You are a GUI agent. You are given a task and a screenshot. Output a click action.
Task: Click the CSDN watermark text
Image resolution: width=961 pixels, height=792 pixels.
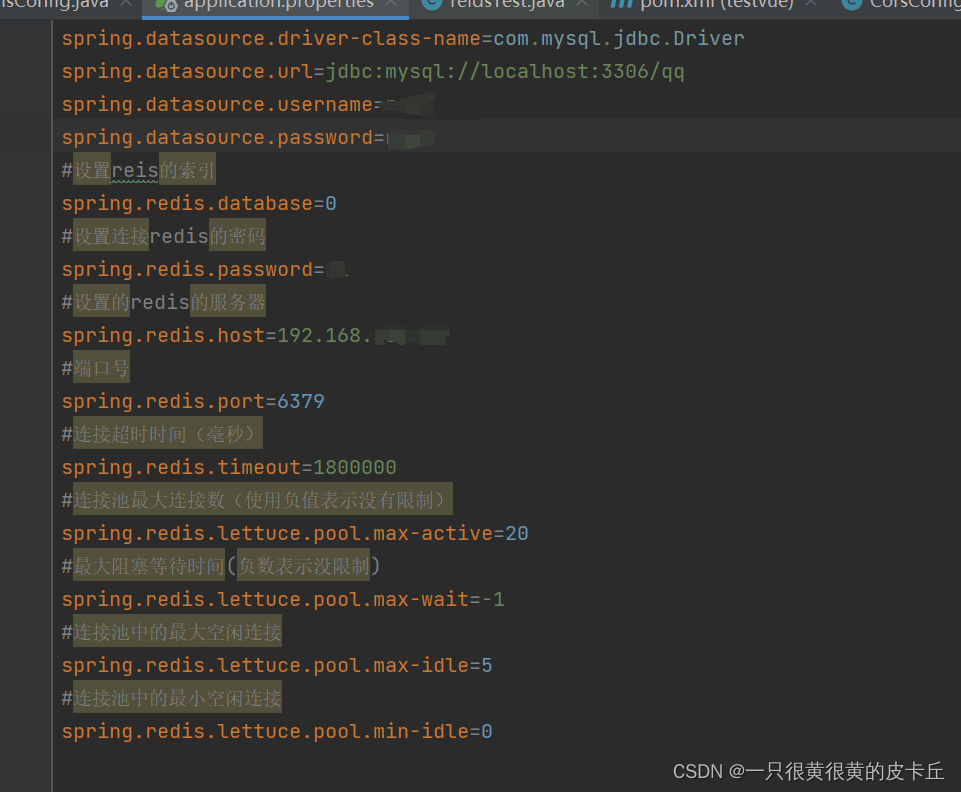tap(805, 771)
